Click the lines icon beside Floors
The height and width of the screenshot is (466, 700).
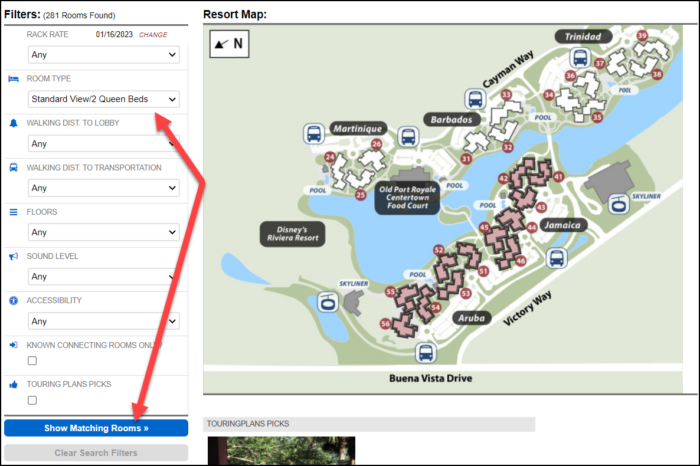[x=13, y=212]
